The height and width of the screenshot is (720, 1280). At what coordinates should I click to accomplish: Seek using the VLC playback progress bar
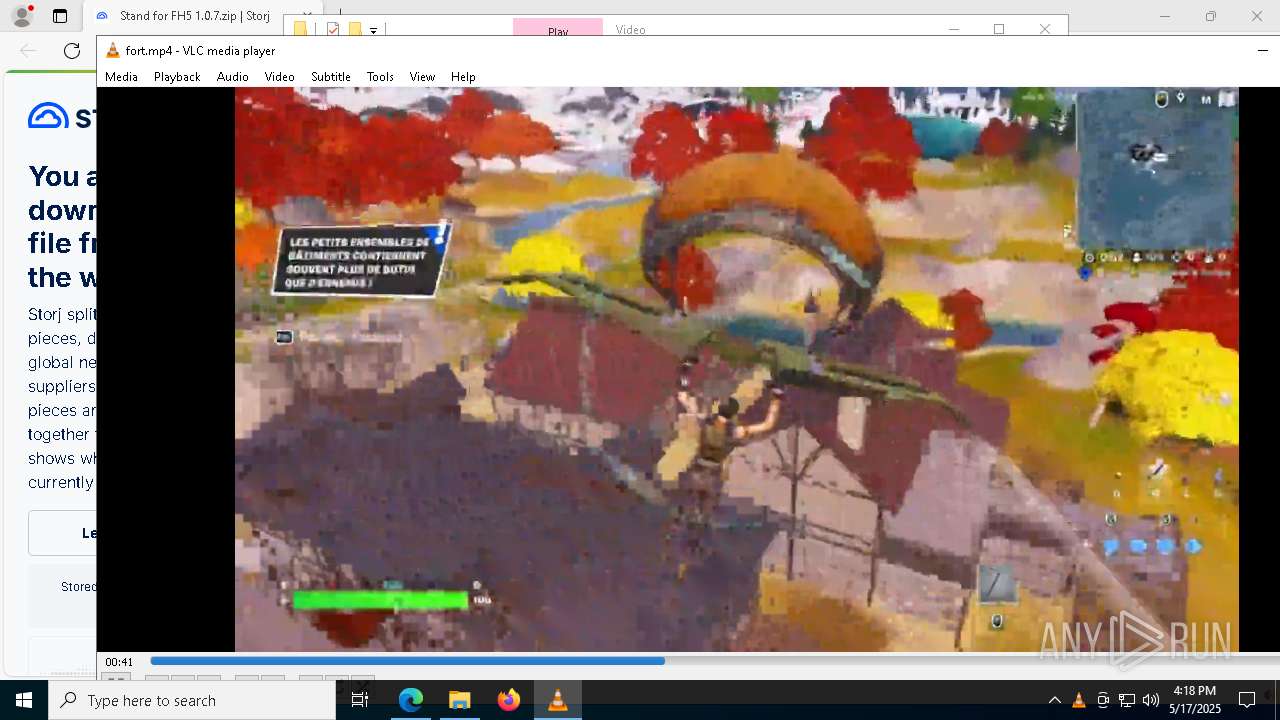coord(715,661)
